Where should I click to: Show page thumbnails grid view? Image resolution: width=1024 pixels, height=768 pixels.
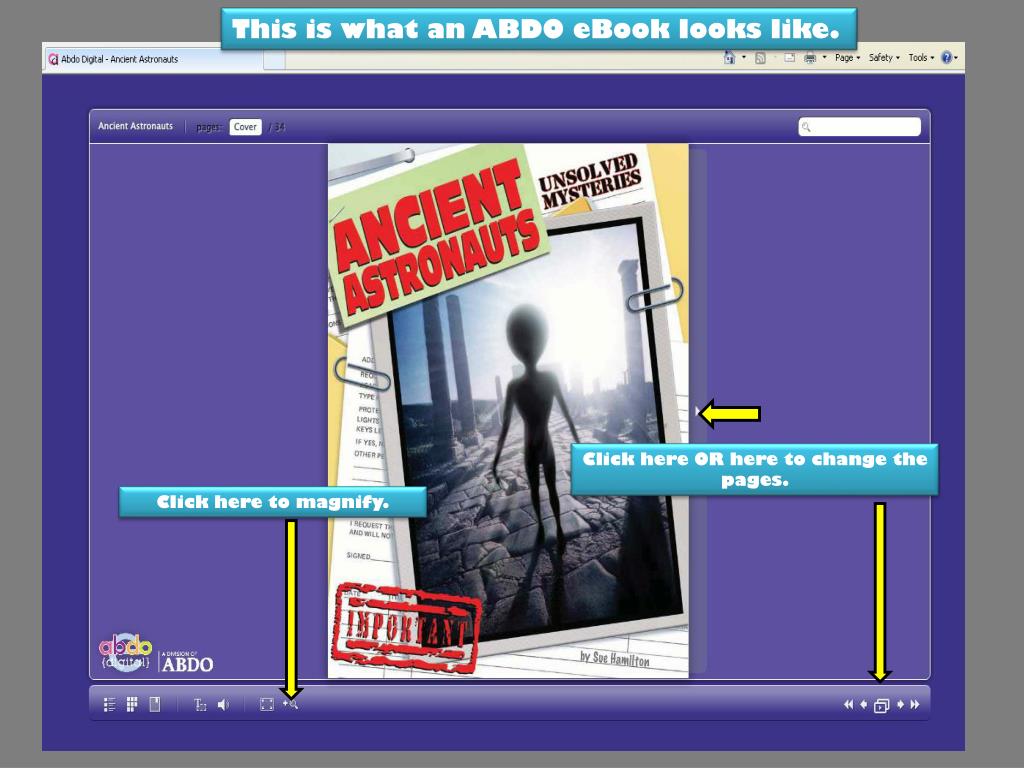click(132, 704)
